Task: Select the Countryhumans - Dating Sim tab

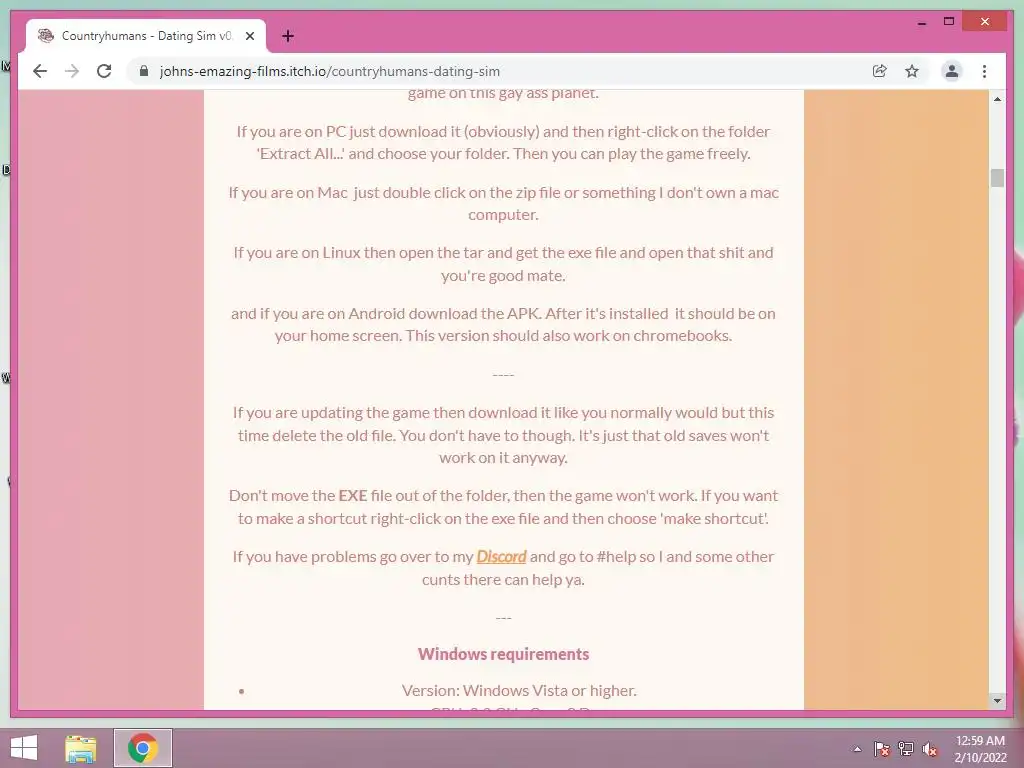Action: click(x=146, y=37)
